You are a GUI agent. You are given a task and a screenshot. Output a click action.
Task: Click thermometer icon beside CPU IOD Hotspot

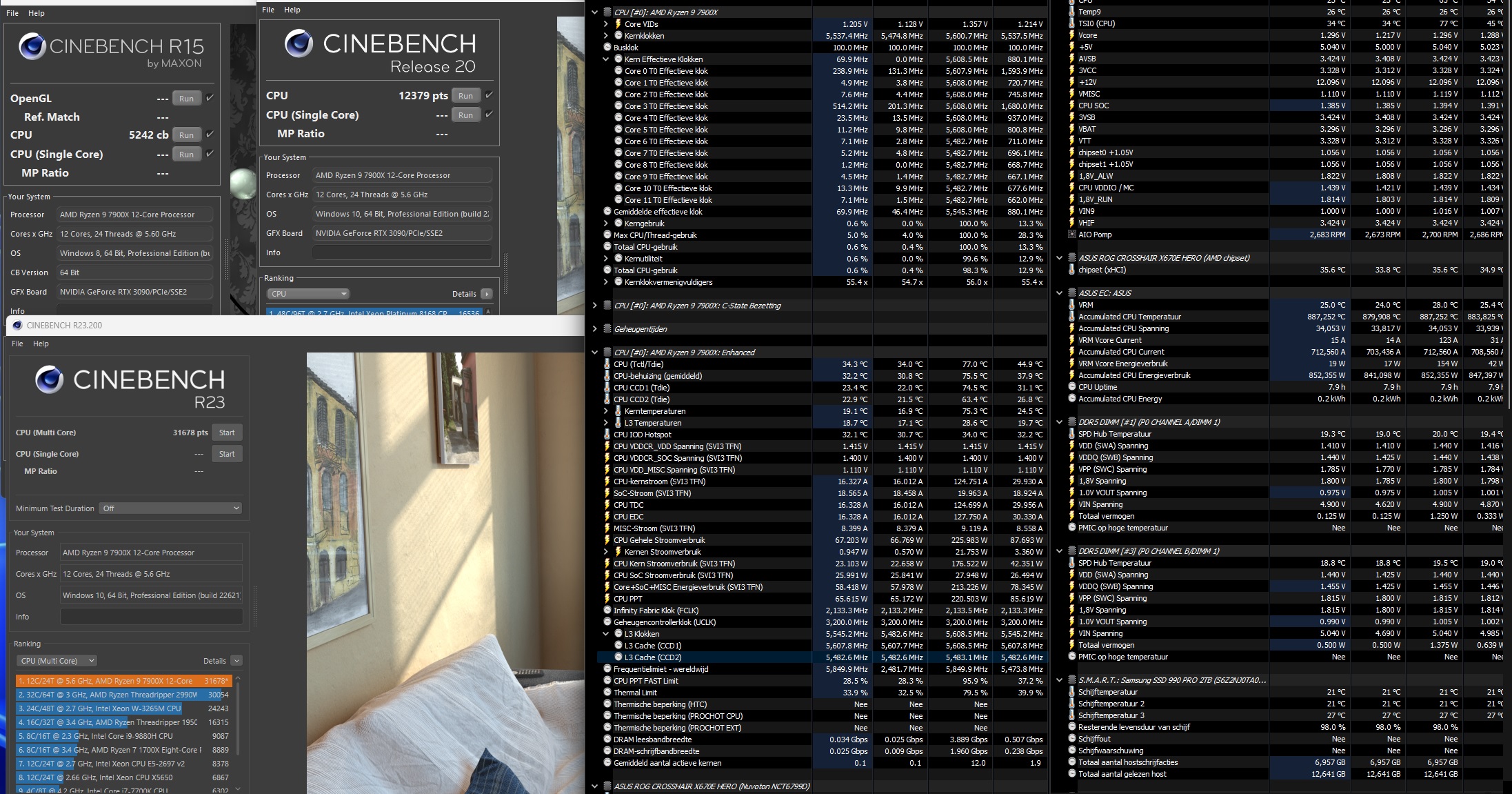click(x=607, y=435)
